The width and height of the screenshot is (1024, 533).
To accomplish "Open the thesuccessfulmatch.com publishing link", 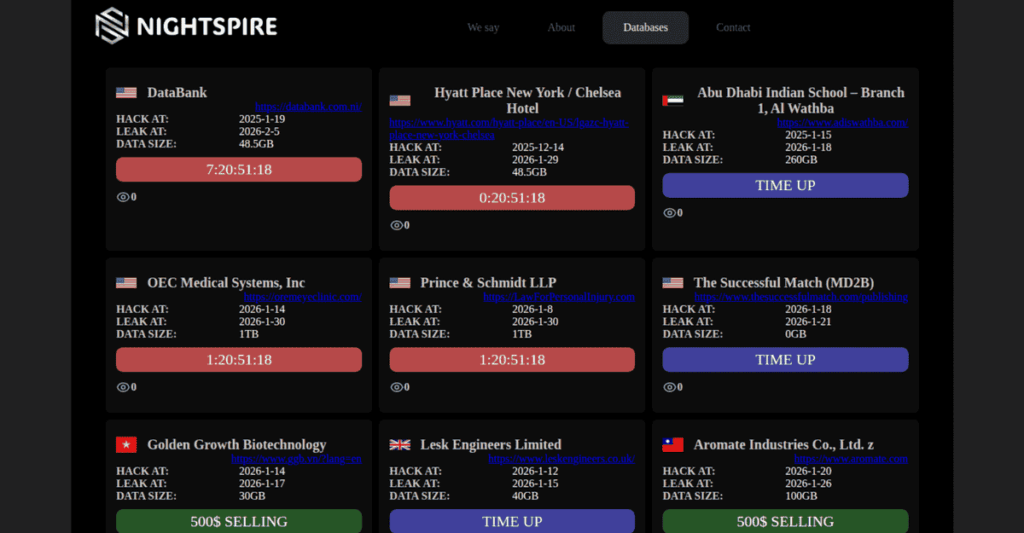I will (x=801, y=297).
